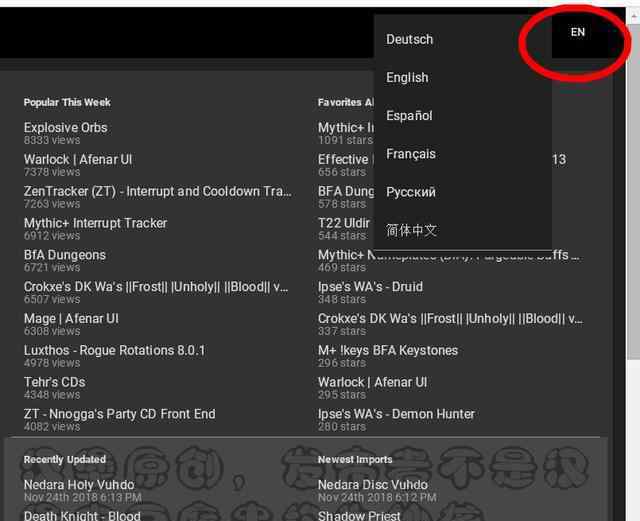Open ZT - Nnogga's Party CD Front End
The height and width of the screenshot is (521, 640).
119,414
